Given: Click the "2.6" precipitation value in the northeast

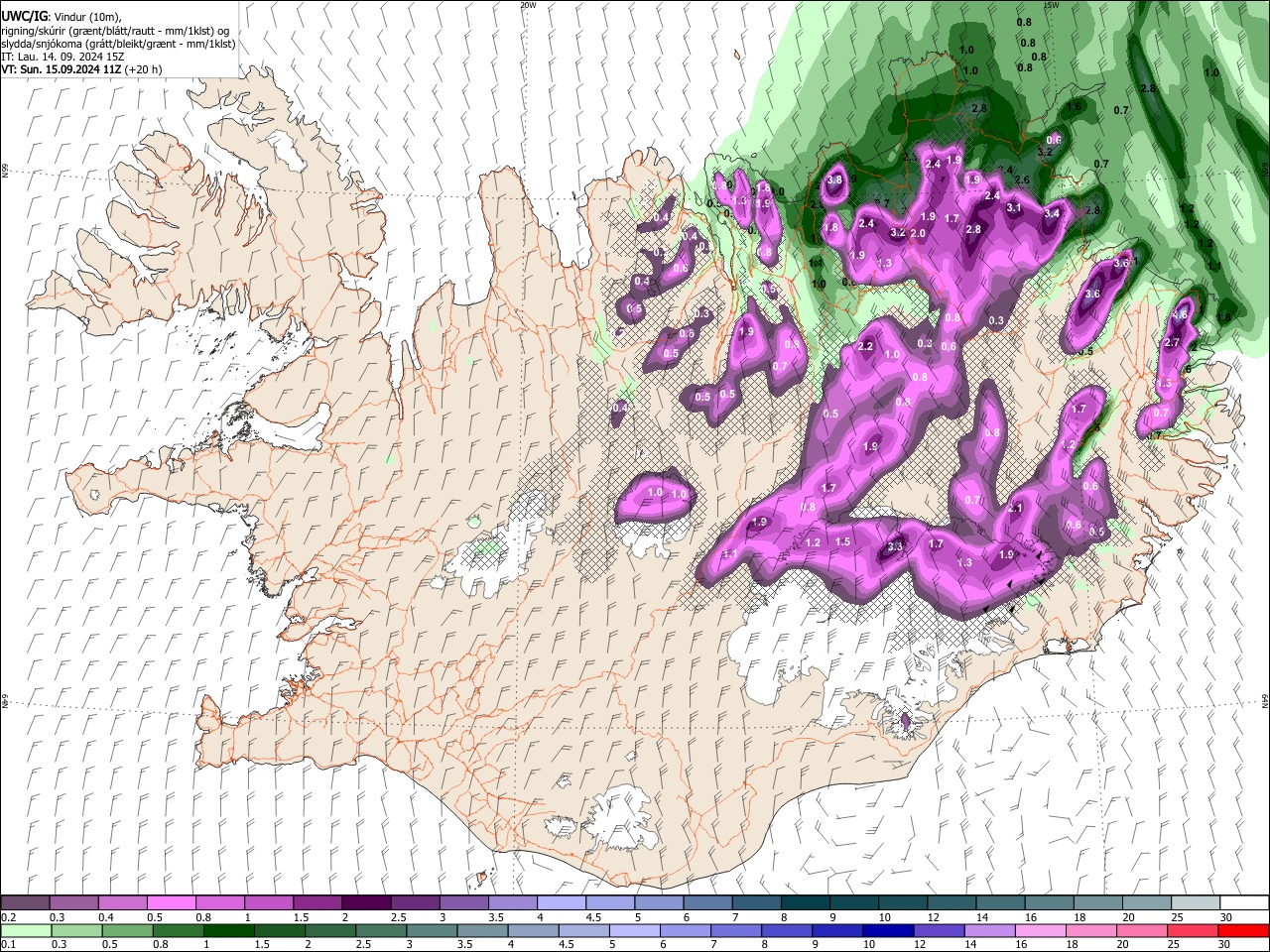Looking at the screenshot, I should click(x=1023, y=179).
